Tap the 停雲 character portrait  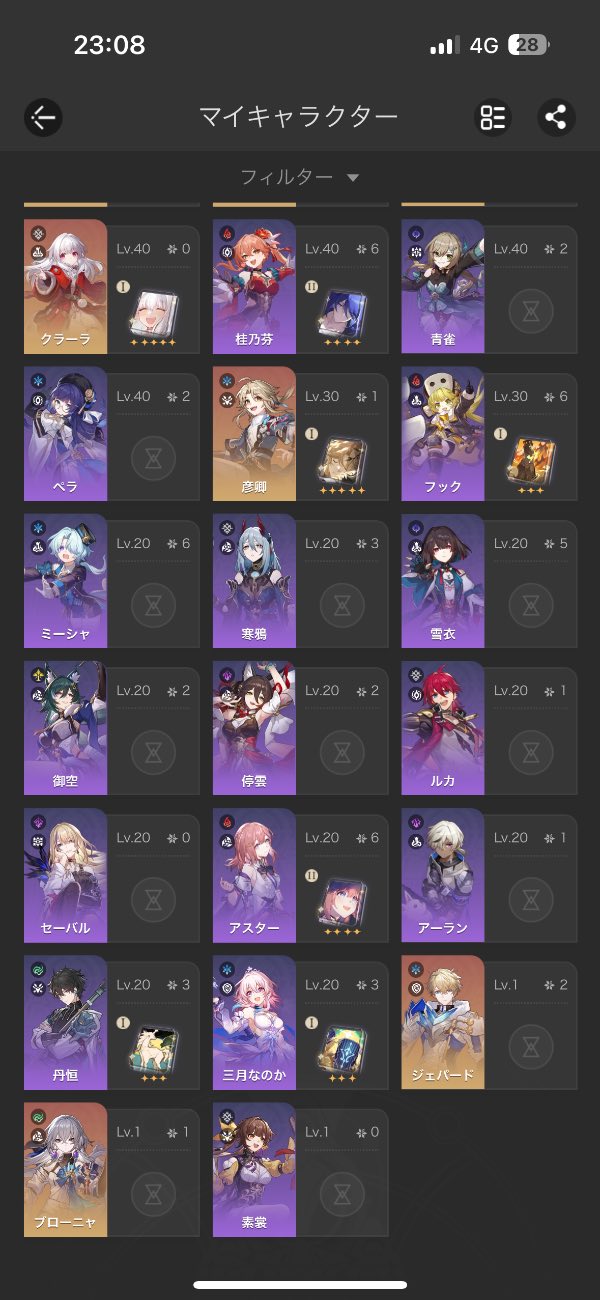point(254,727)
